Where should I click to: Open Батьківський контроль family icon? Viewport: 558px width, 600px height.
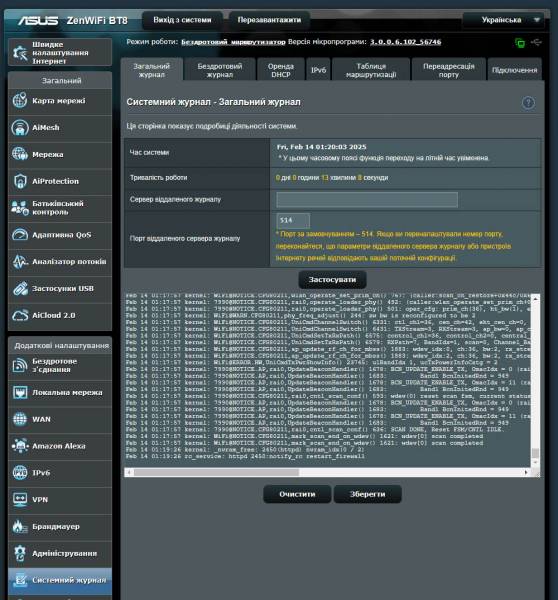point(20,208)
